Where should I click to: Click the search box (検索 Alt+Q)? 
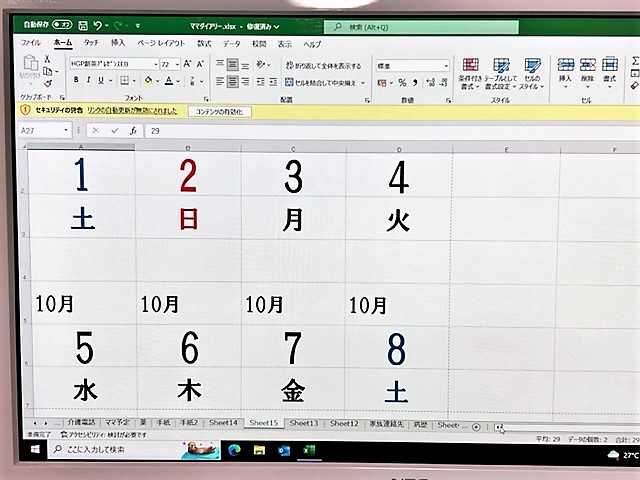422,27
